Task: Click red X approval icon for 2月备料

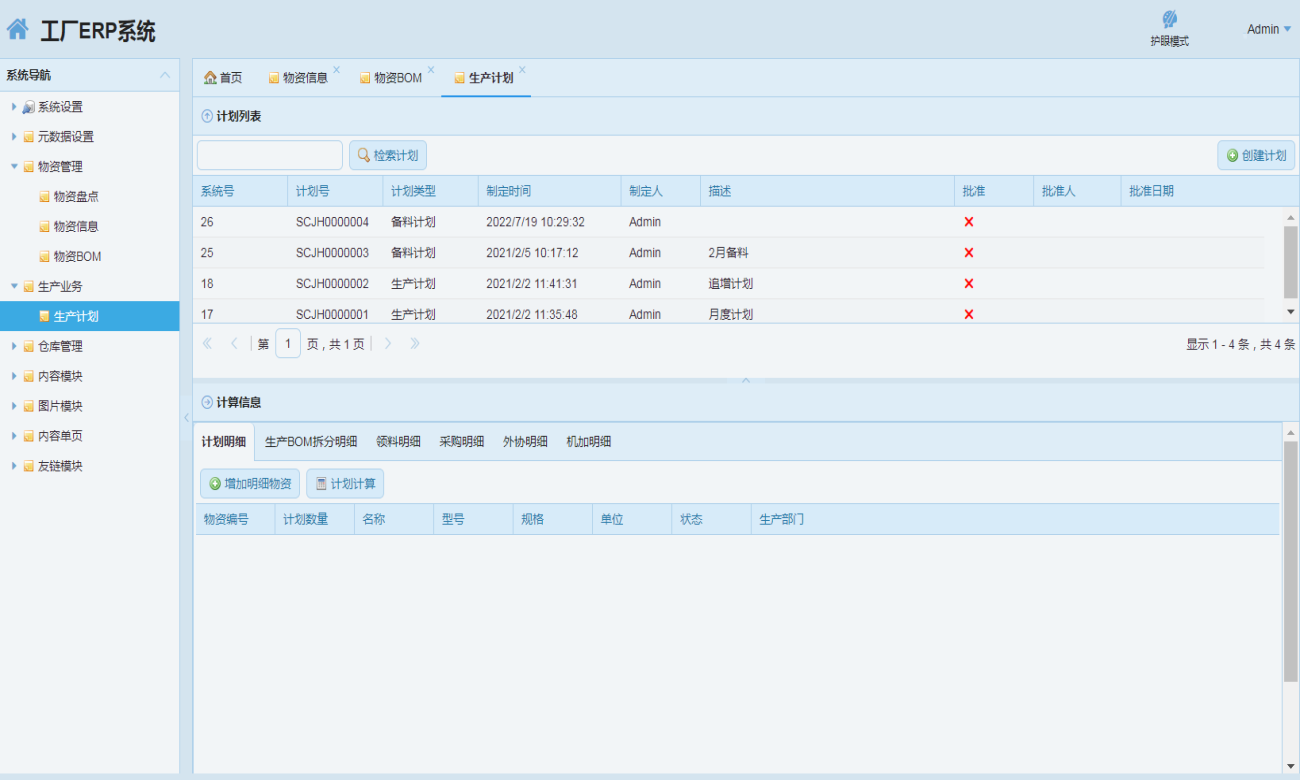Action: click(968, 253)
